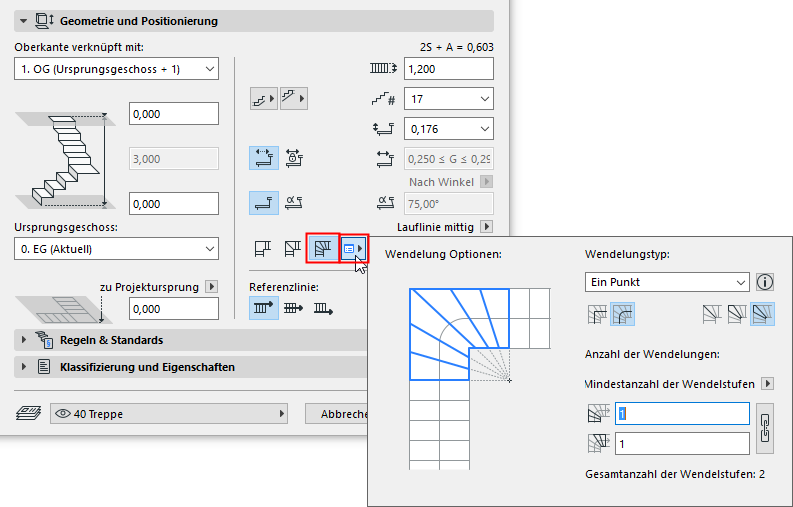Click the stair width field 1,200
The image size is (793, 507).
point(449,69)
